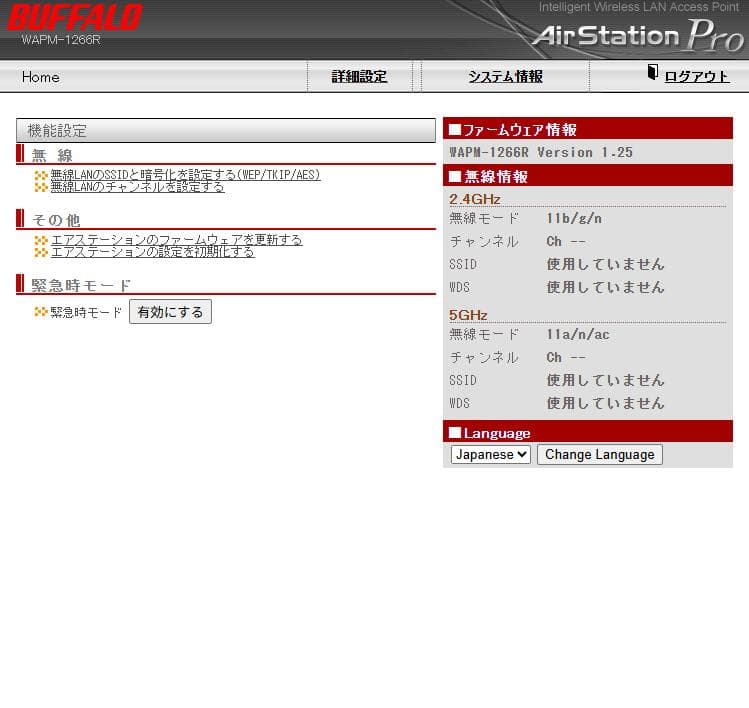Click the 2.4GHz heading

click(x=475, y=199)
